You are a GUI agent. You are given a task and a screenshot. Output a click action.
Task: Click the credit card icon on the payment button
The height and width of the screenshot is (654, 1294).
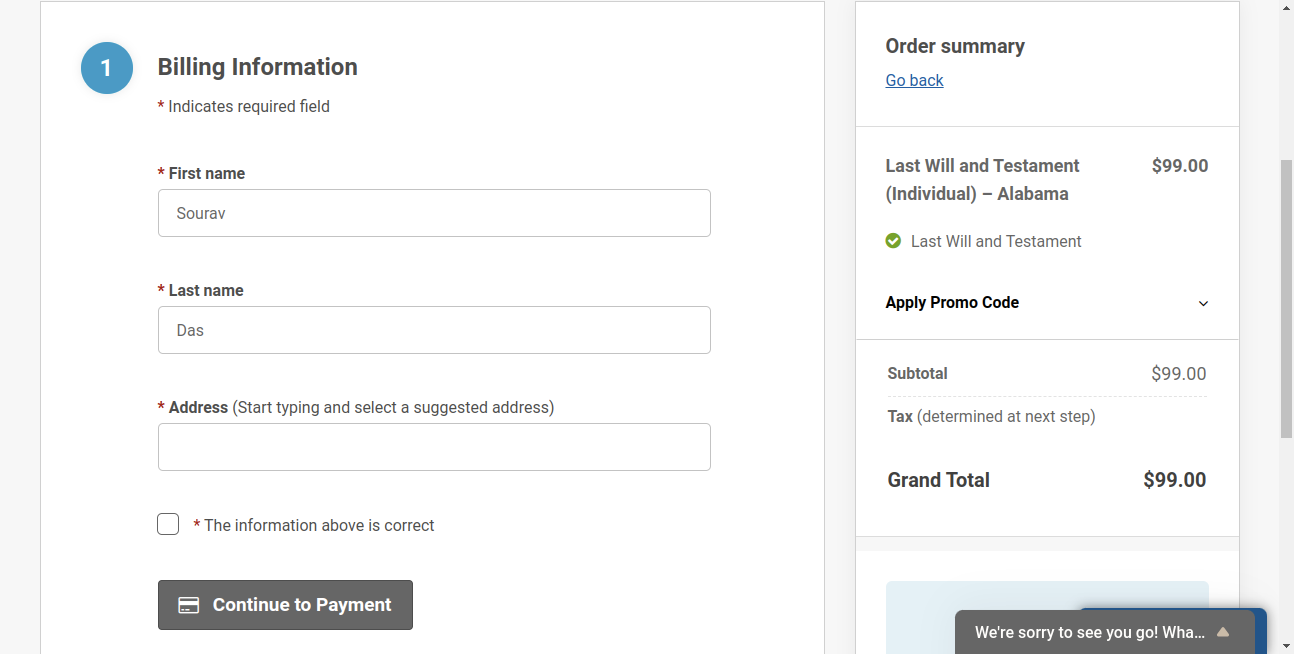[188, 605]
